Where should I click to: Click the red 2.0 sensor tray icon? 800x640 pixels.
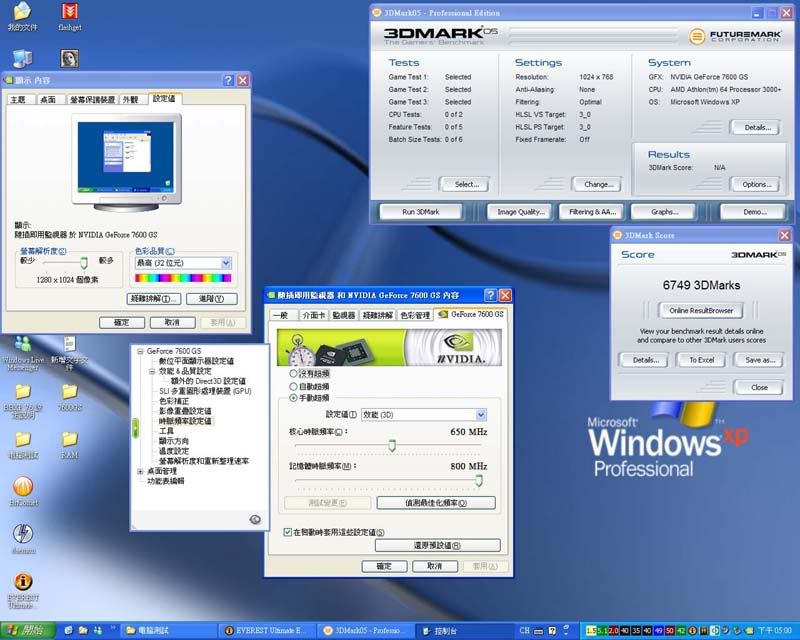pos(613,631)
